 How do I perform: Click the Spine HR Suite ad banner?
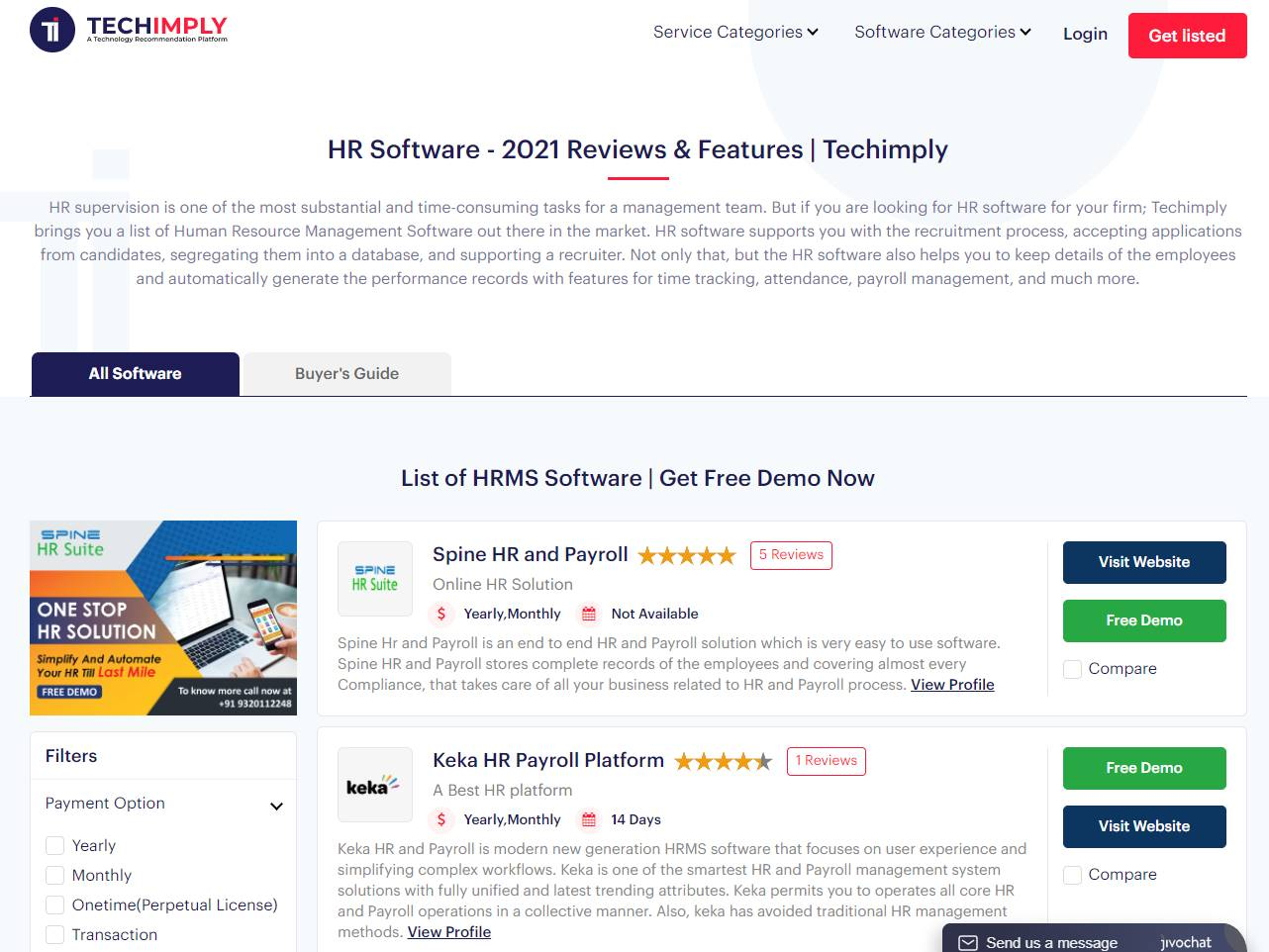(163, 618)
